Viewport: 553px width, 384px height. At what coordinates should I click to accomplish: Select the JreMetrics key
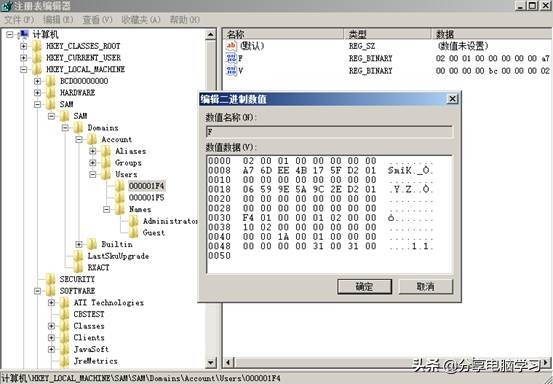(95, 361)
